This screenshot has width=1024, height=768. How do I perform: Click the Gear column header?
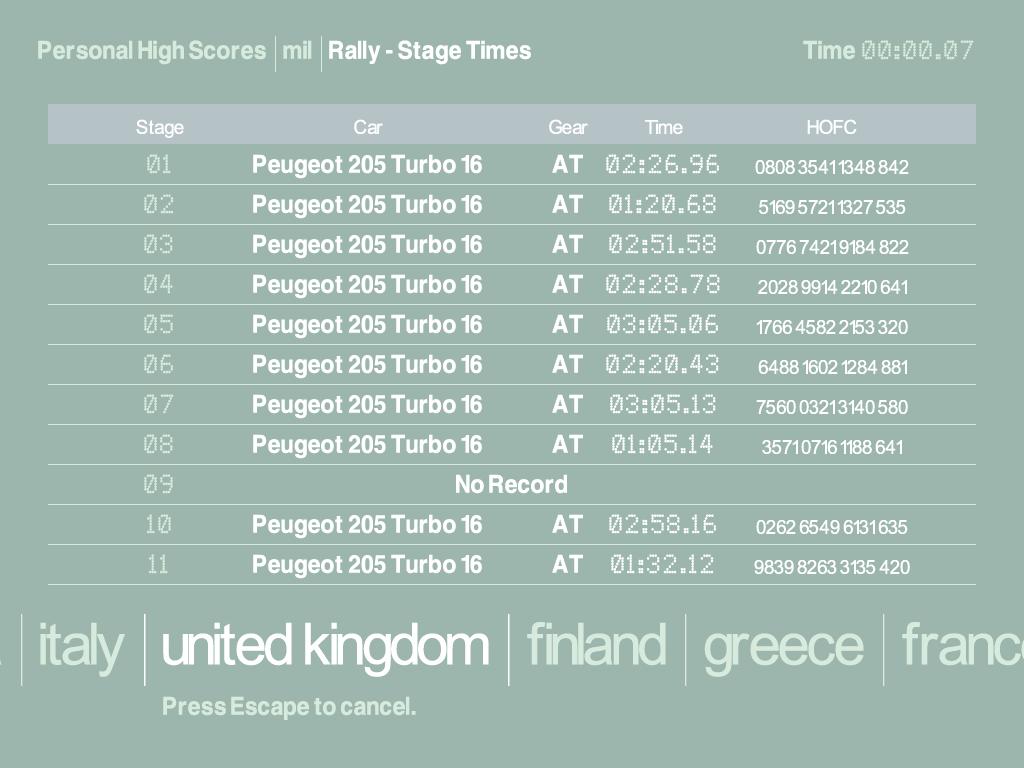tap(567, 127)
